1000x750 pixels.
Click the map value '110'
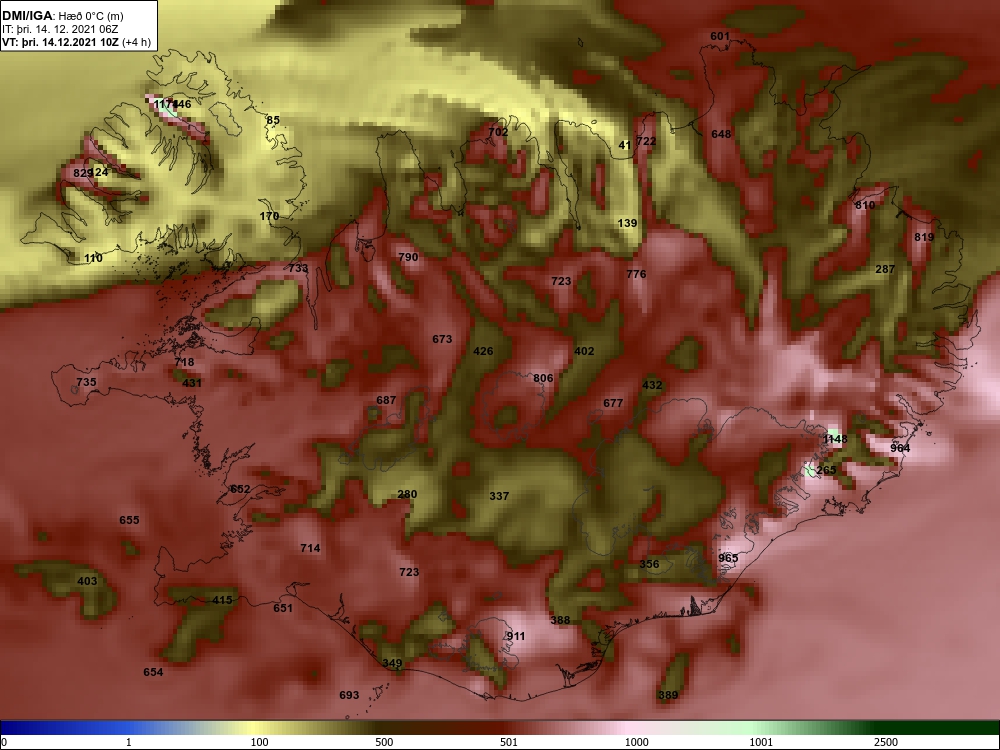[x=93, y=258]
